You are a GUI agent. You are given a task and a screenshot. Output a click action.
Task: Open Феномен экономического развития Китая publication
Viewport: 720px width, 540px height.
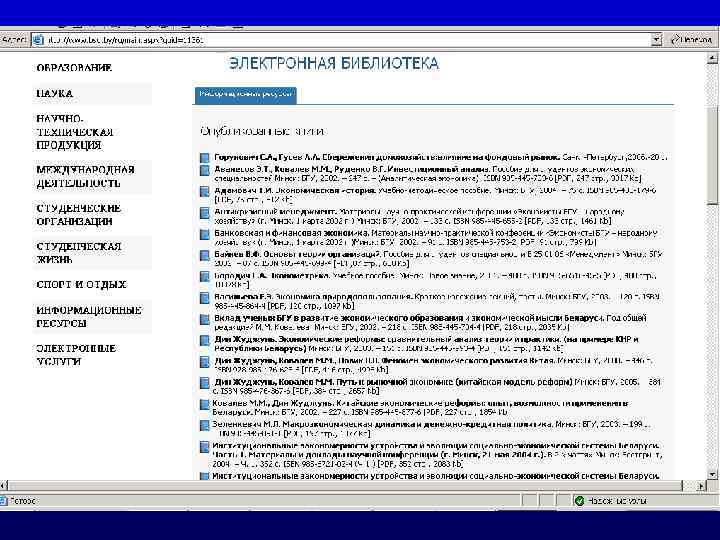tap(433, 365)
